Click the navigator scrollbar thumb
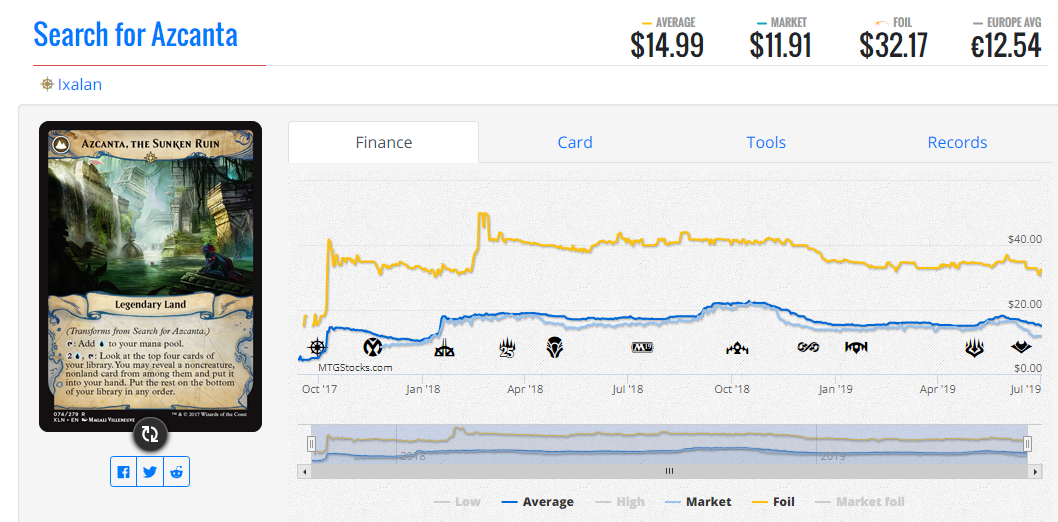1058x522 pixels. click(669, 471)
